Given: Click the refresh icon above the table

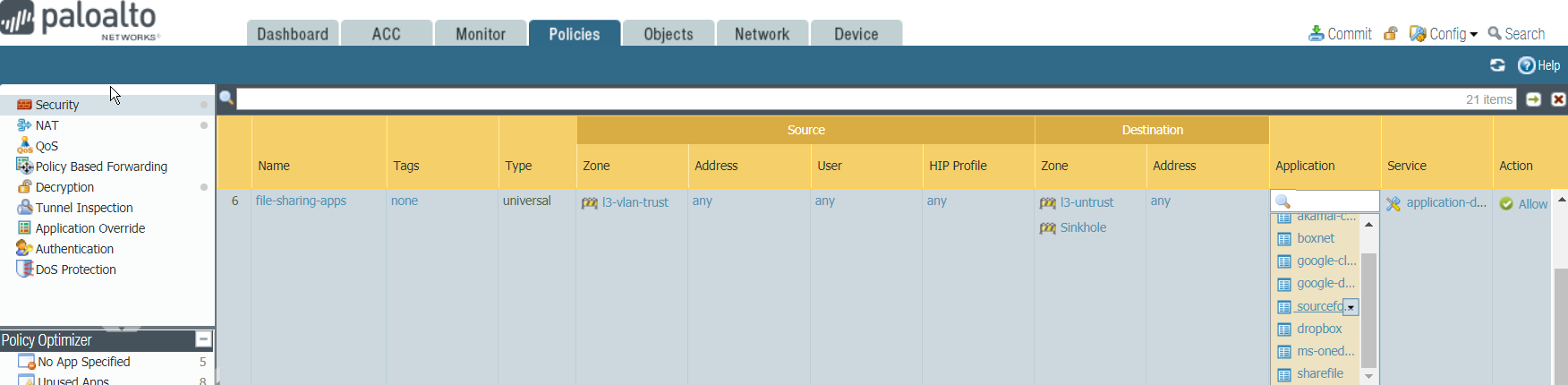Looking at the screenshot, I should coord(1497,65).
